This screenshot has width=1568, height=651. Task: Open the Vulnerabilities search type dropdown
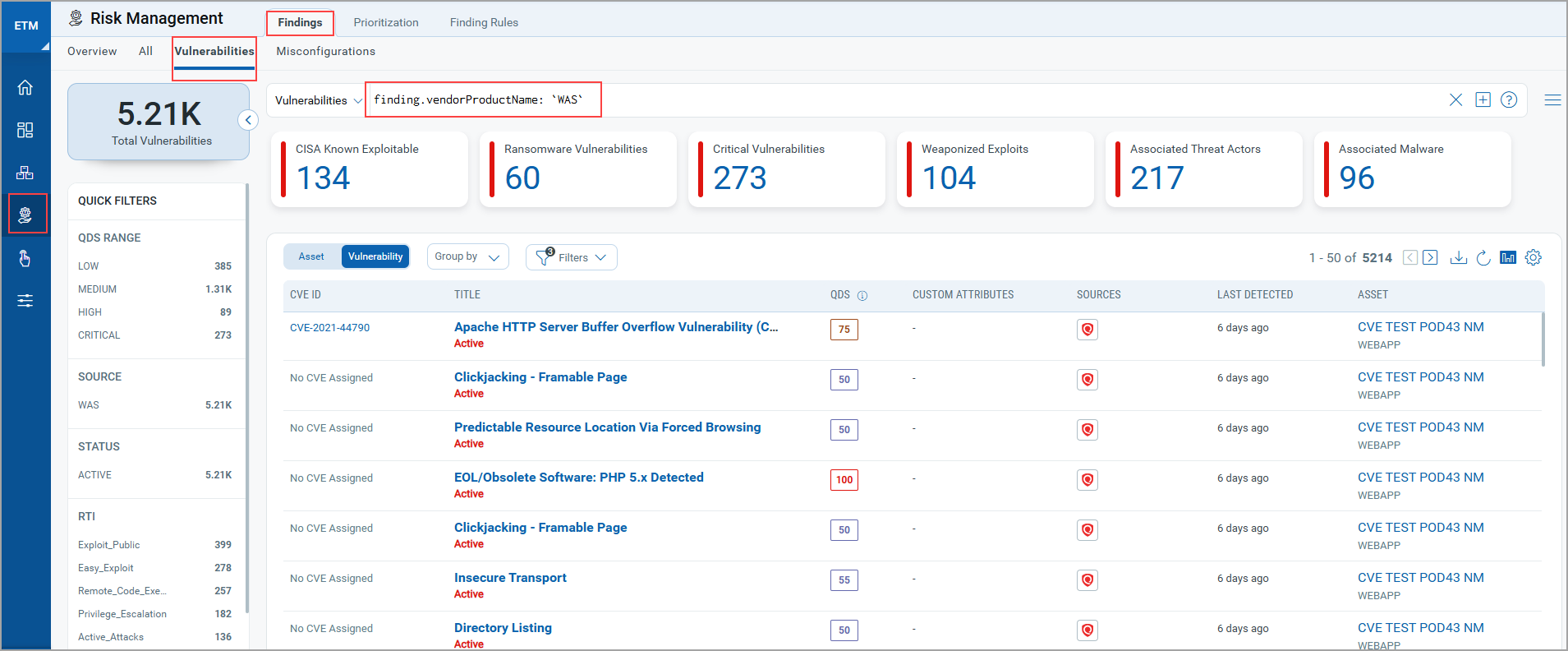pos(318,100)
